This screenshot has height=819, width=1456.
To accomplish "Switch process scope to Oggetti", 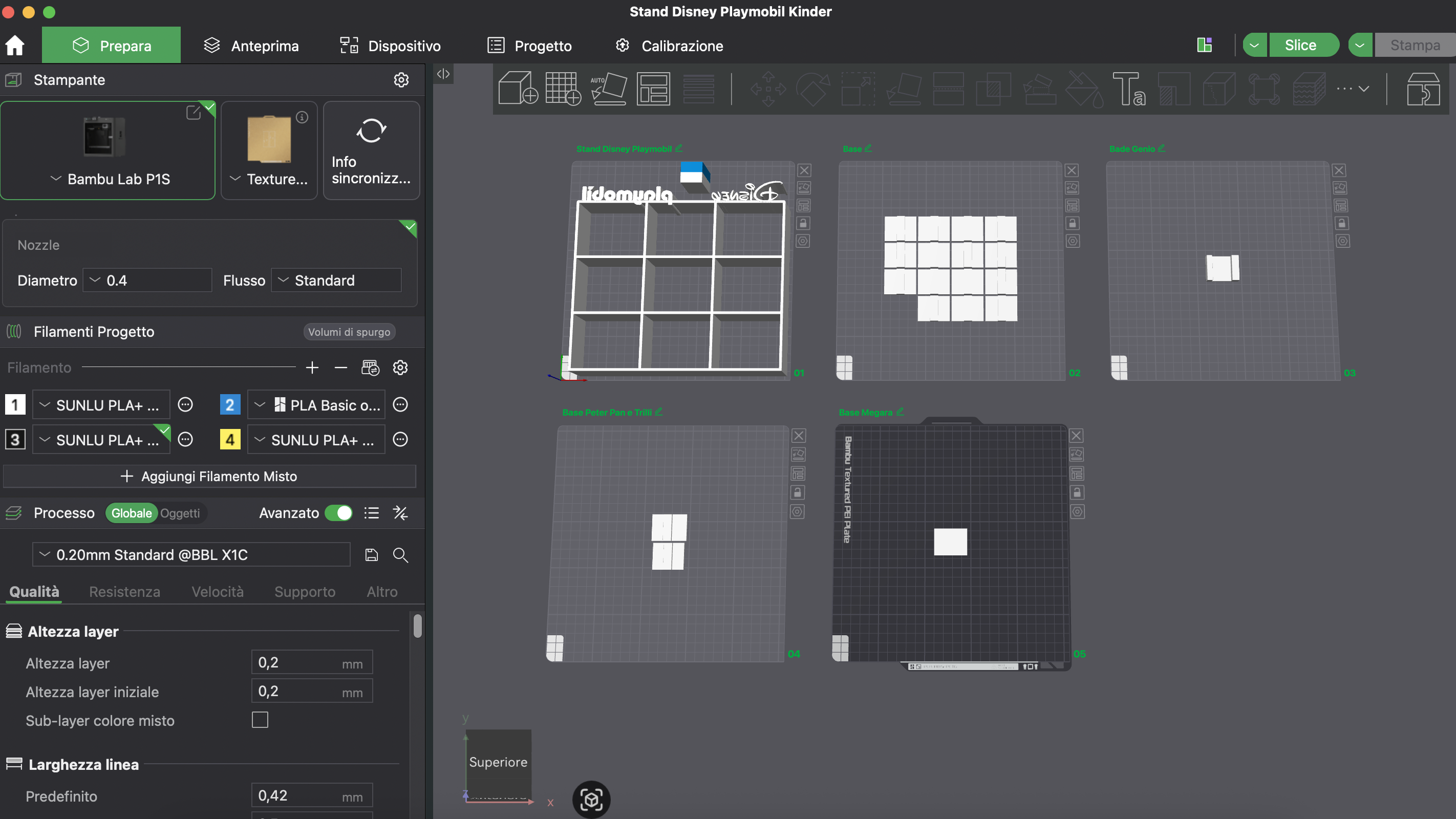I will coord(180,513).
